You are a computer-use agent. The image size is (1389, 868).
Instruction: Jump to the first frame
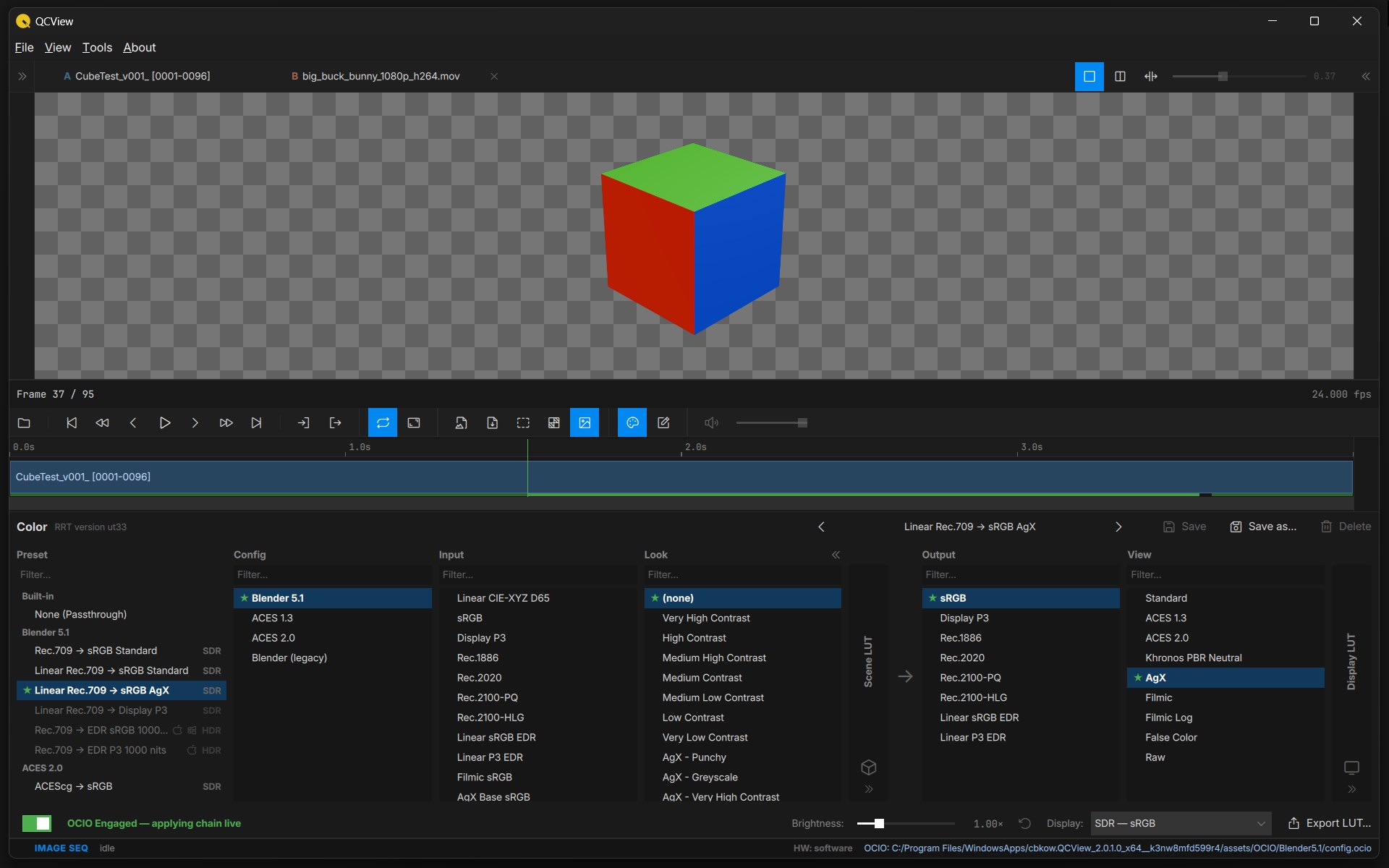click(72, 423)
